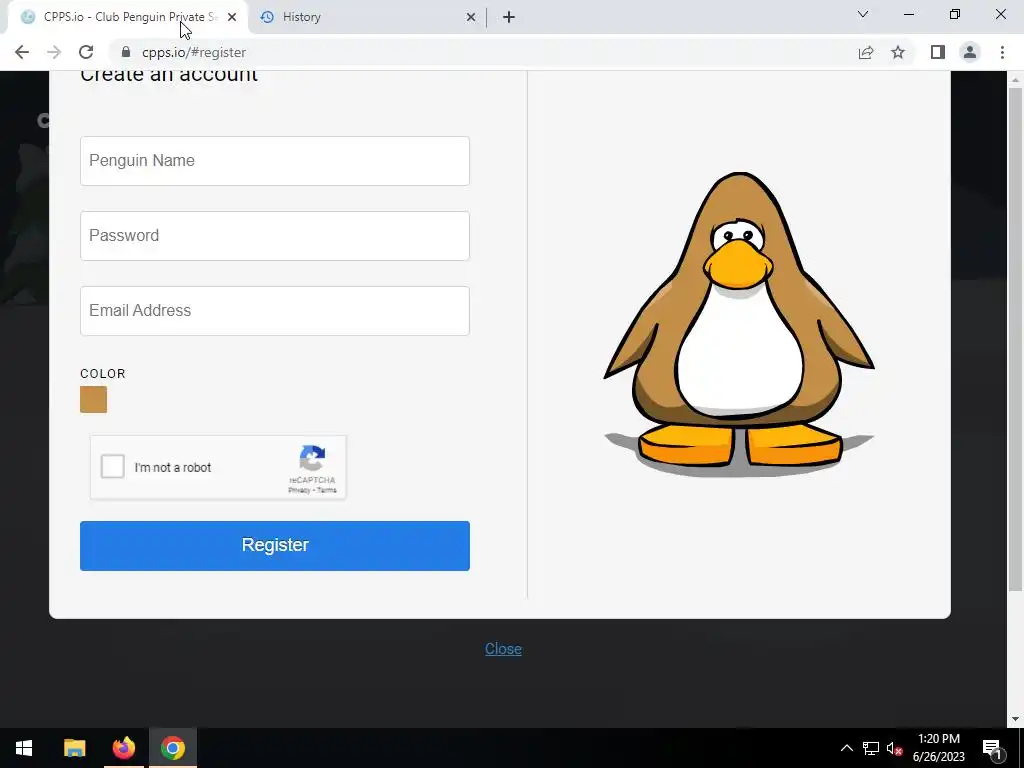This screenshot has height=768, width=1024.
Task: Go forward in browser history
Action: pos(54,52)
